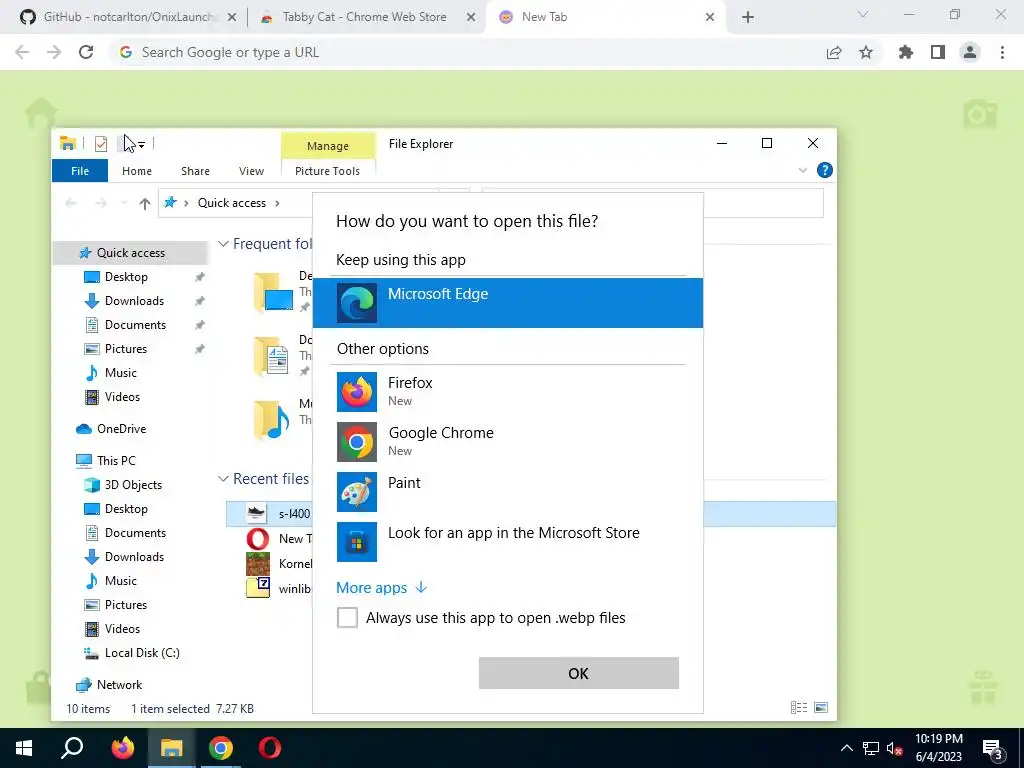This screenshot has width=1024, height=768.
Task: Choose Firefox to open the file
Action: [x=507, y=392]
